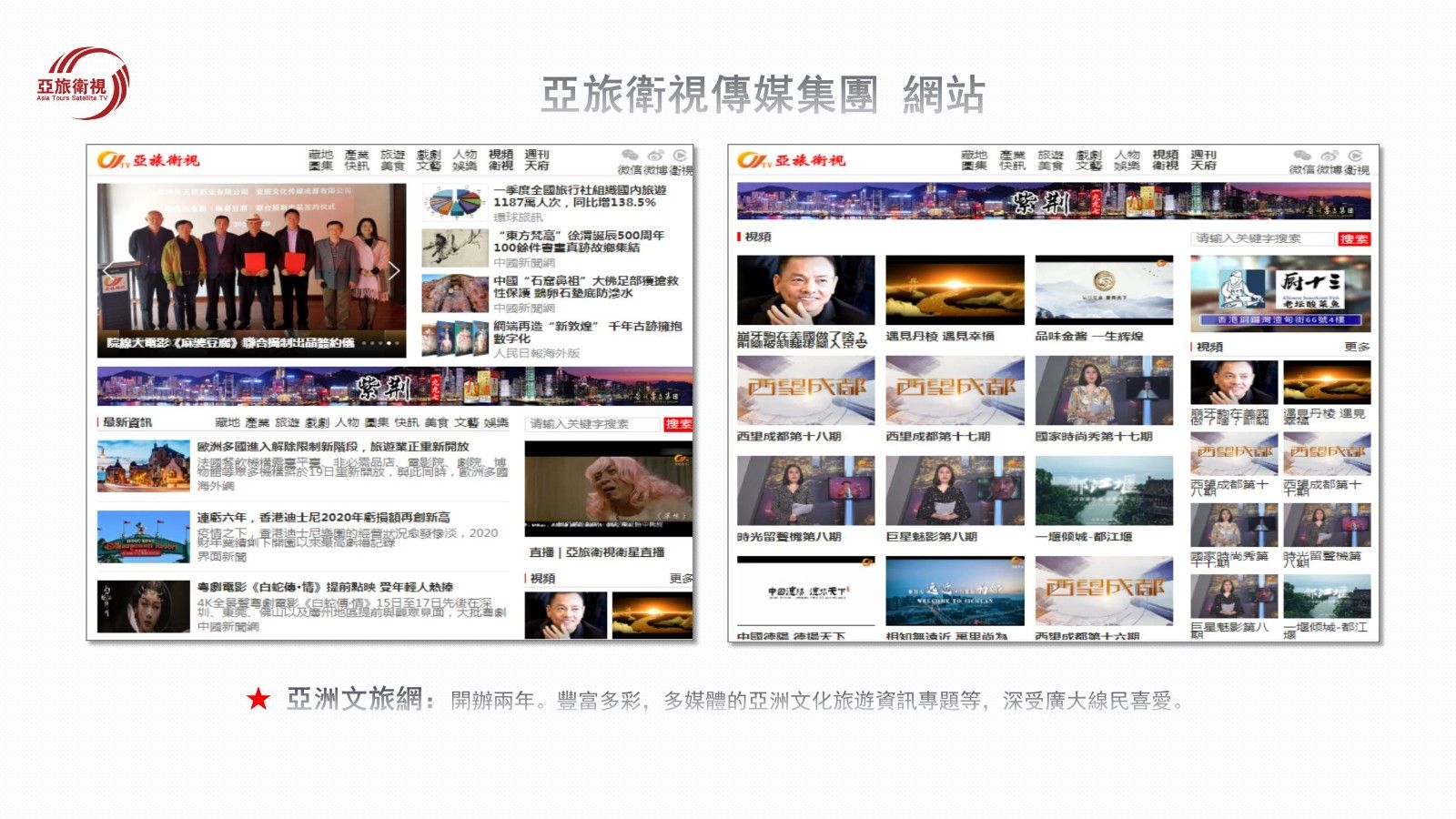Select the 美食 filter in the 最新資訊 bar
The height and width of the screenshot is (819, 1456).
pos(437,422)
